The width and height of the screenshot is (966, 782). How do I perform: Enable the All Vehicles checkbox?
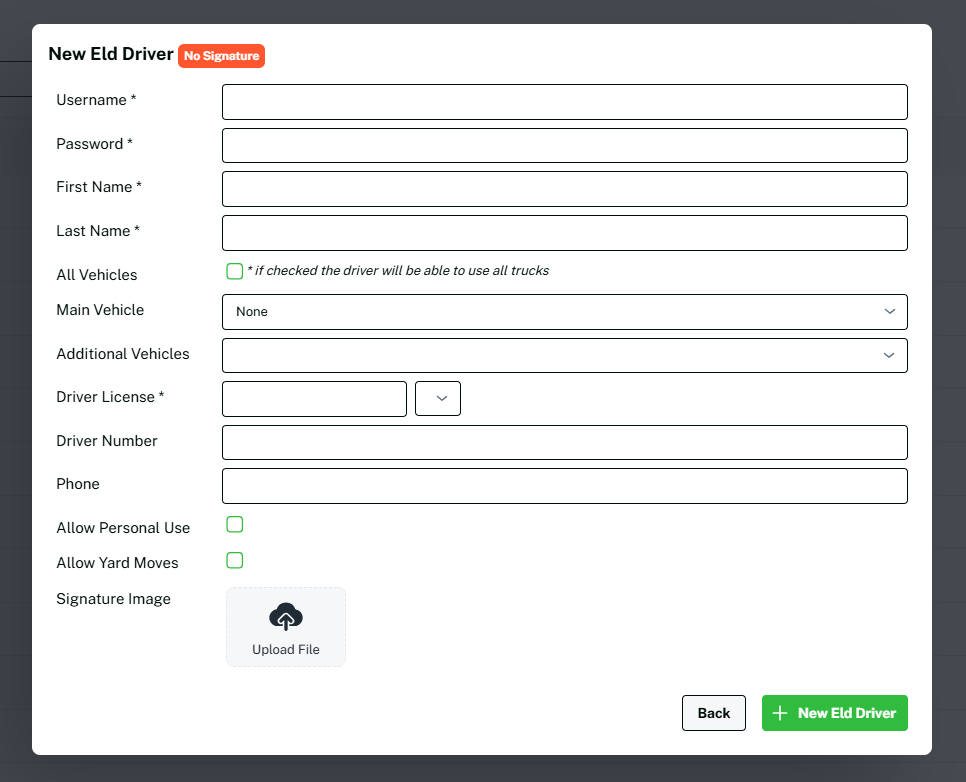coord(235,271)
